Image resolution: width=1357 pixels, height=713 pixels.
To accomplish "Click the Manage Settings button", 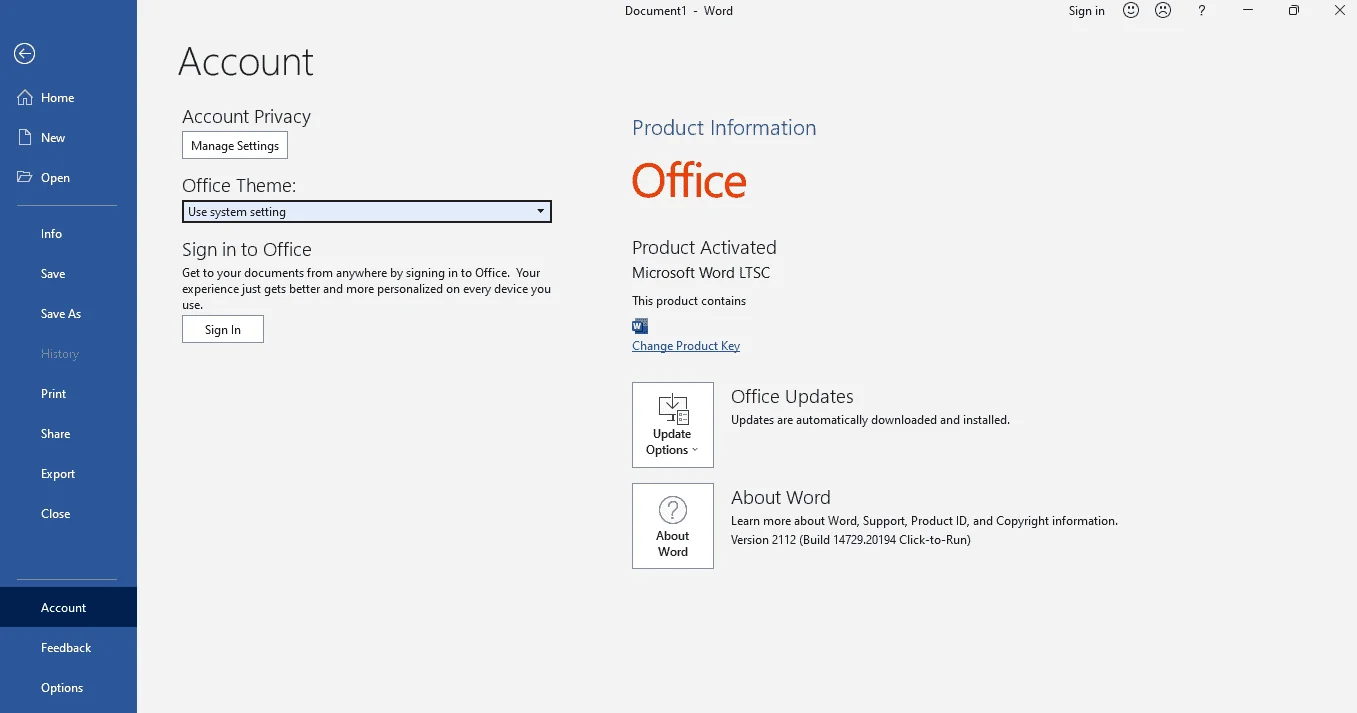I will pyautogui.click(x=235, y=146).
